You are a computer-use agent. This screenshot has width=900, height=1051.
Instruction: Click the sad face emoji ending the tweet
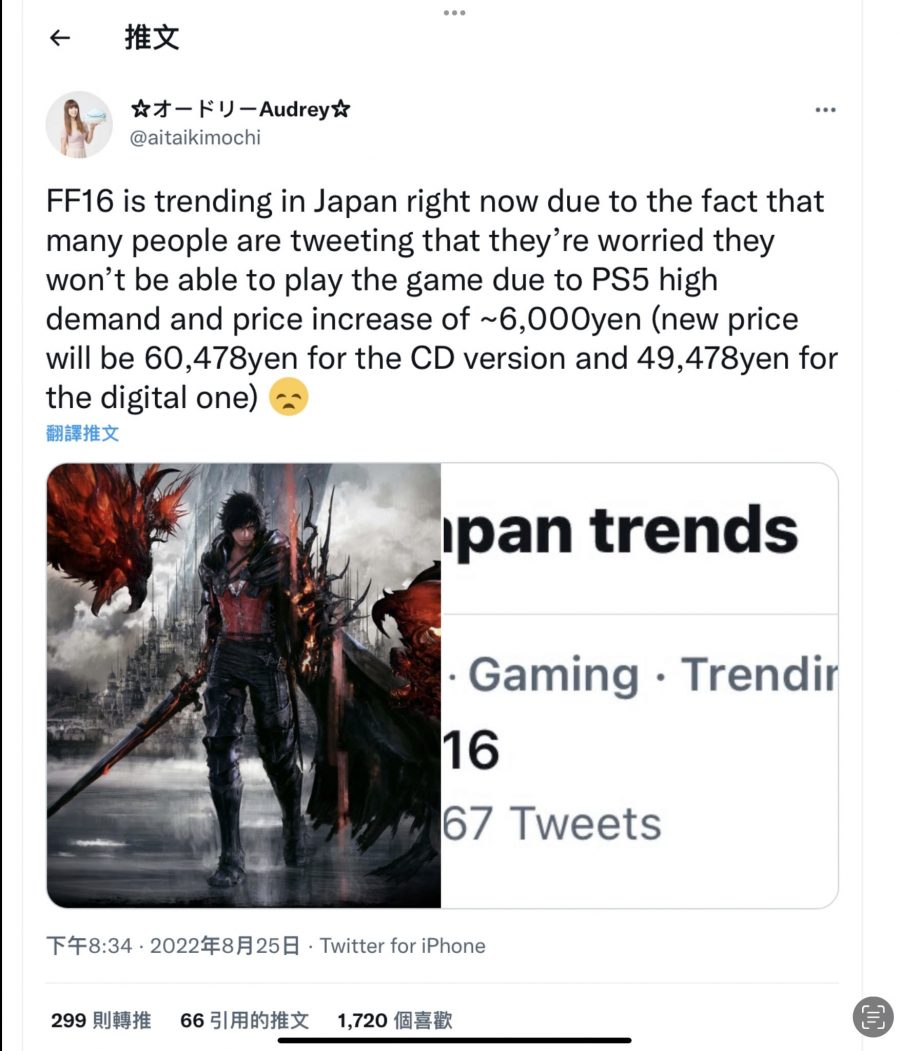pyautogui.click(x=288, y=397)
